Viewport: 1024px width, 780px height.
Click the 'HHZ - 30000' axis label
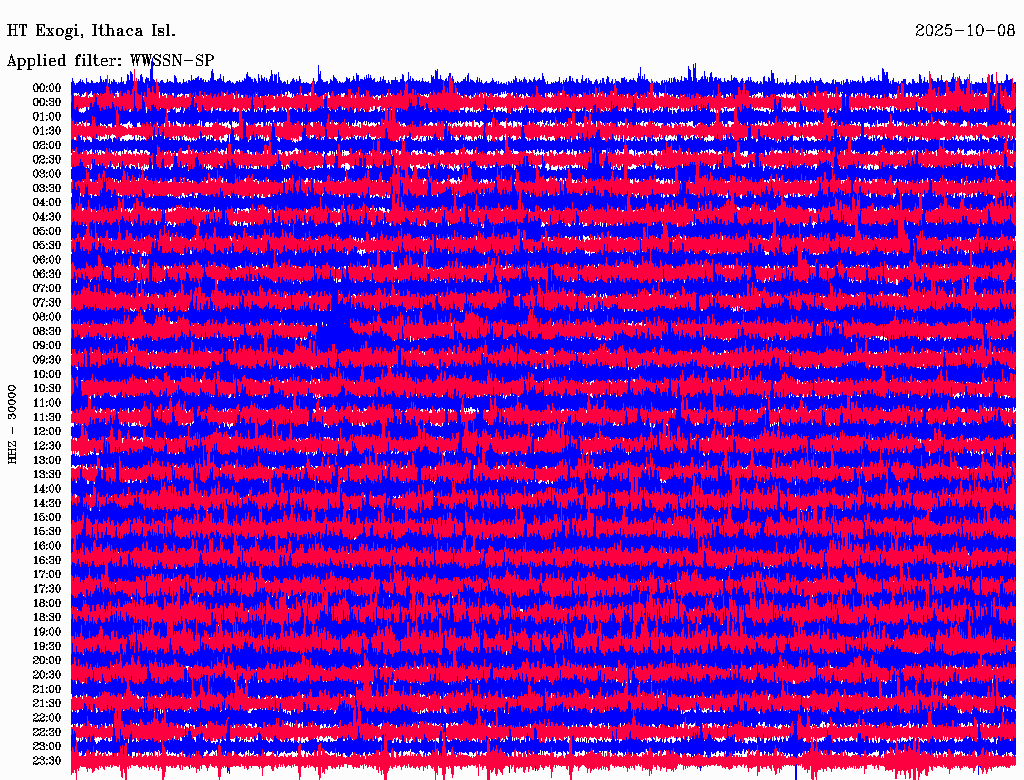12,425
